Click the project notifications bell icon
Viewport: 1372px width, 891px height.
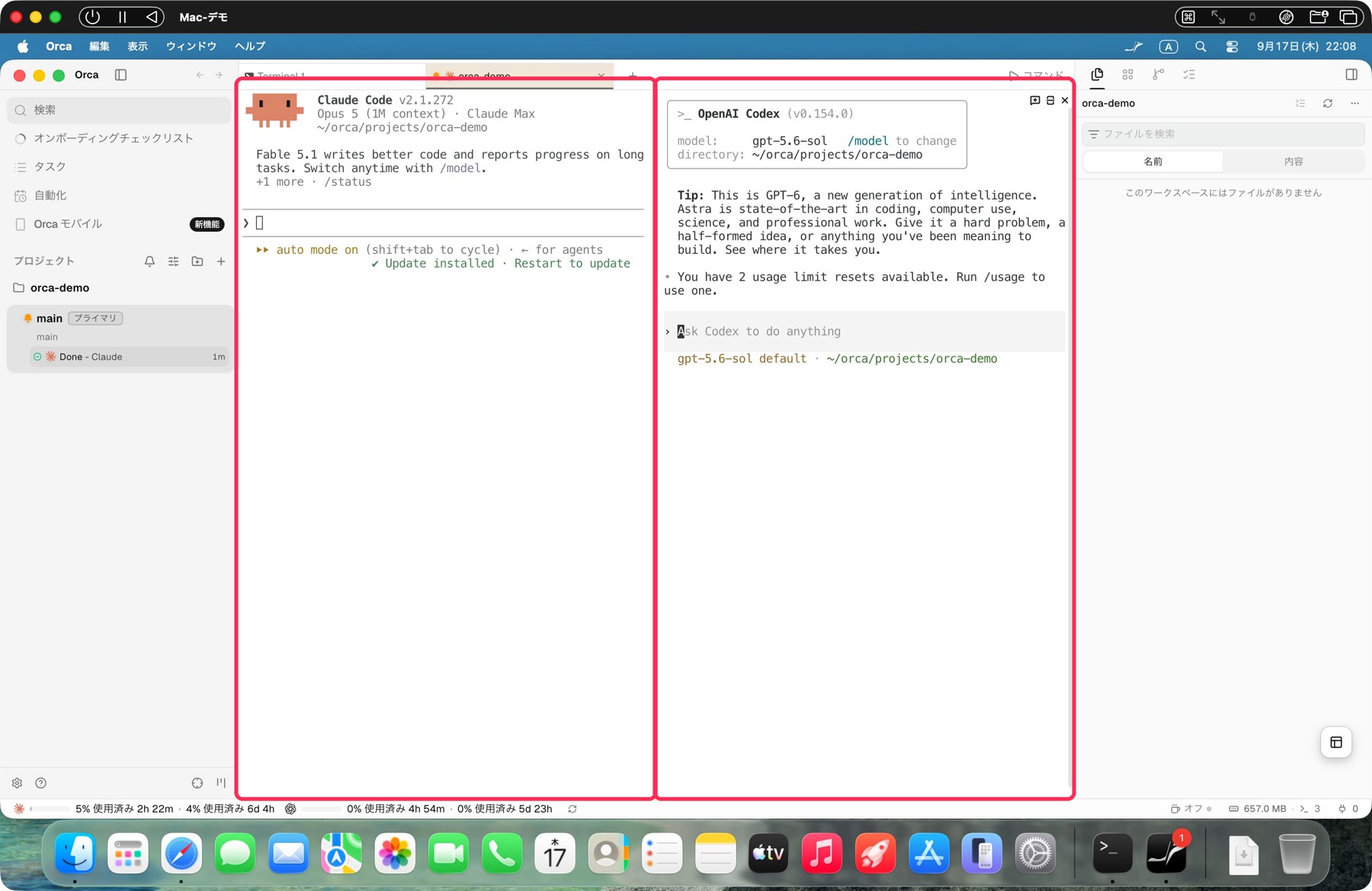149,261
